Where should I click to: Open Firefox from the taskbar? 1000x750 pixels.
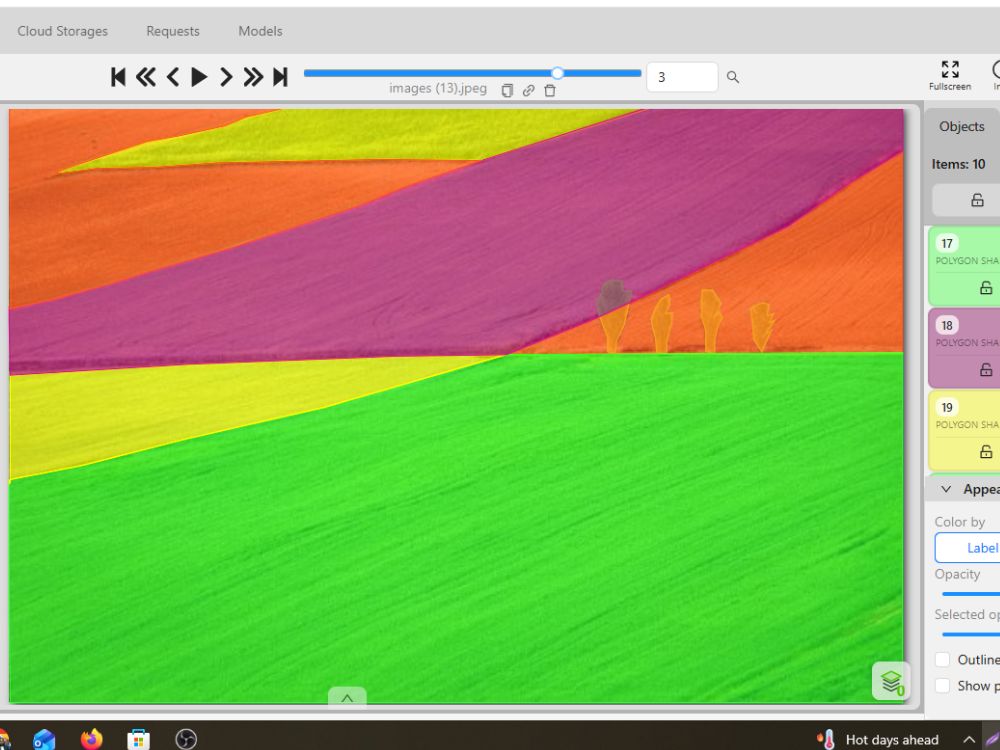coord(92,739)
